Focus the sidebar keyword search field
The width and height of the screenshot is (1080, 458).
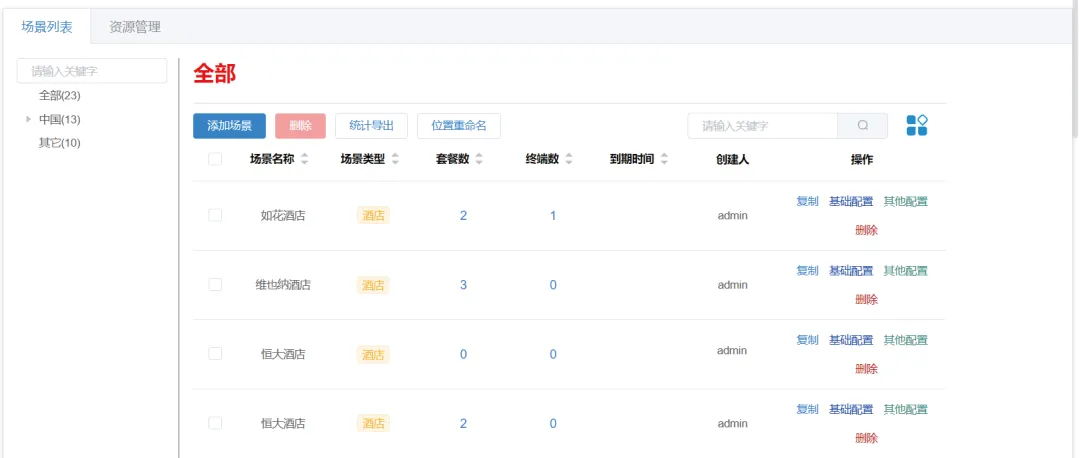point(92,71)
